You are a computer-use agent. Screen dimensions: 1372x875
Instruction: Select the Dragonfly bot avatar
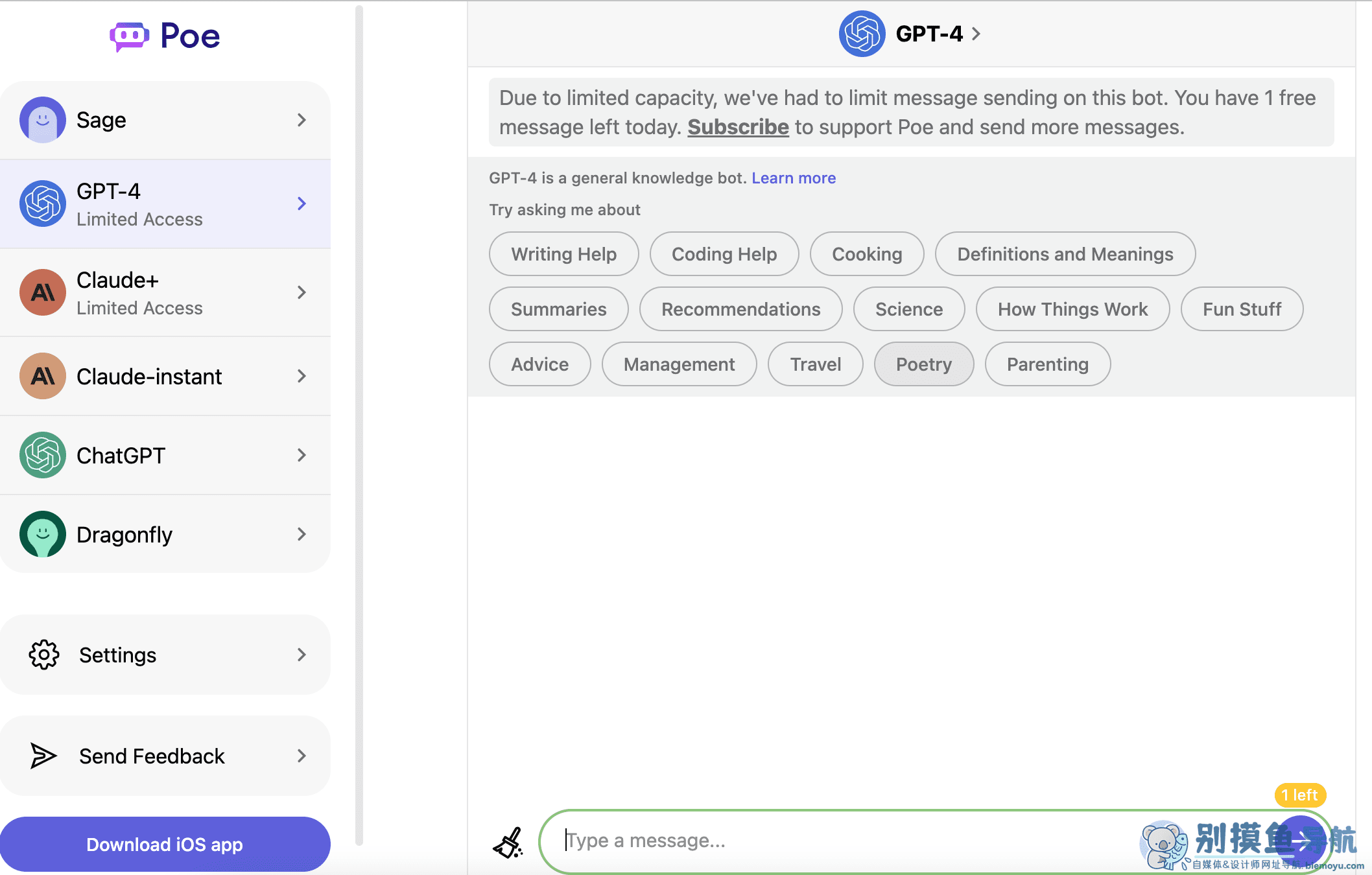click(x=43, y=534)
